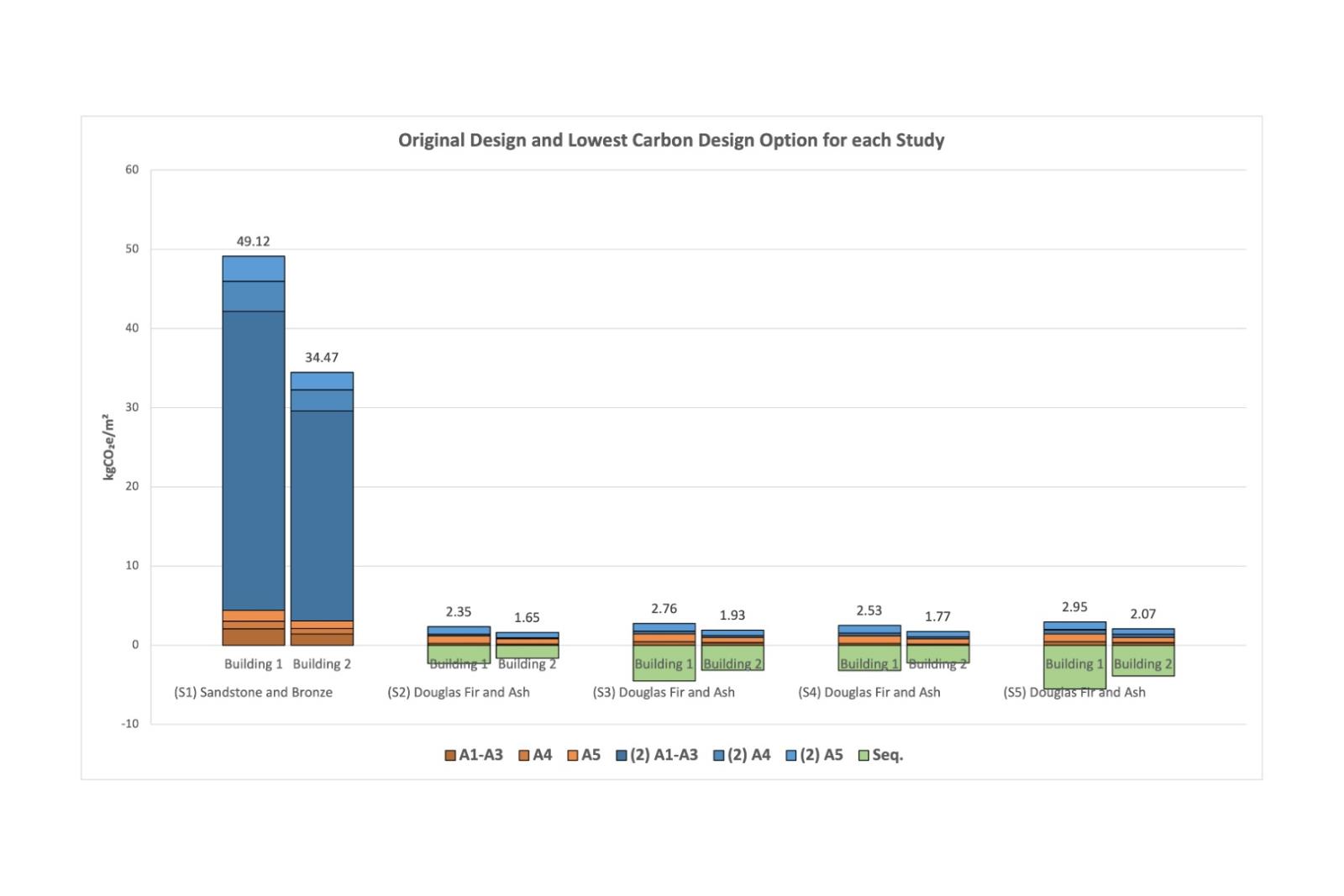The image size is (1344, 896).
Task: Click the 1.65 data label above S2 Building 2
Action: (527, 618)
